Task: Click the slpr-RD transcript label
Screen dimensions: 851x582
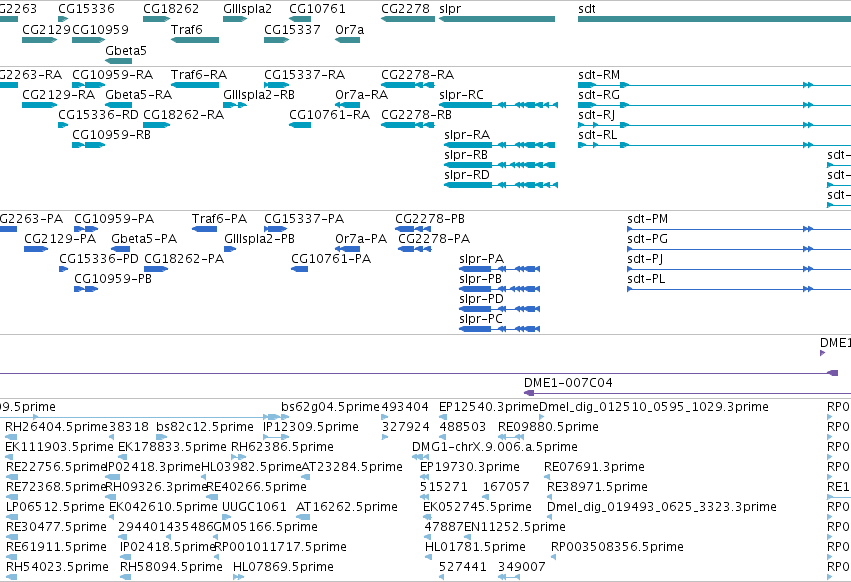Action: click(x=467, y=175)
